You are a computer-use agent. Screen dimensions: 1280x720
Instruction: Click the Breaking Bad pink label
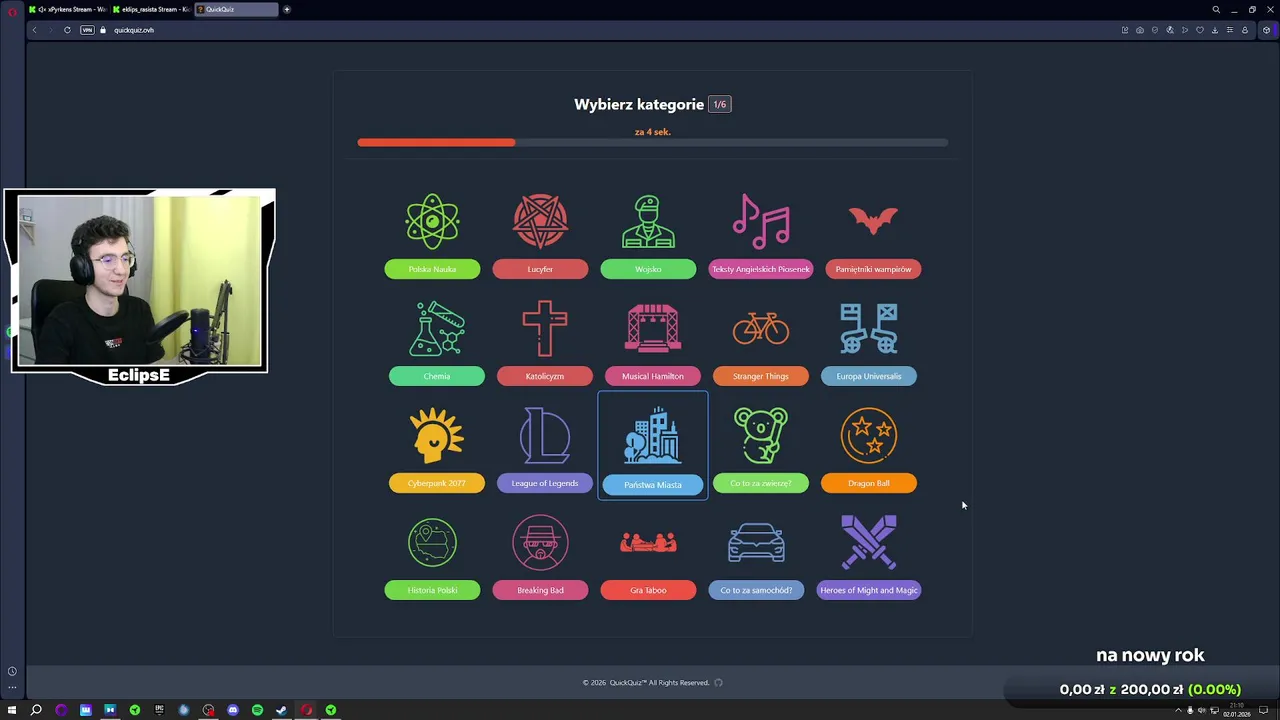click(x=540, y=590)
